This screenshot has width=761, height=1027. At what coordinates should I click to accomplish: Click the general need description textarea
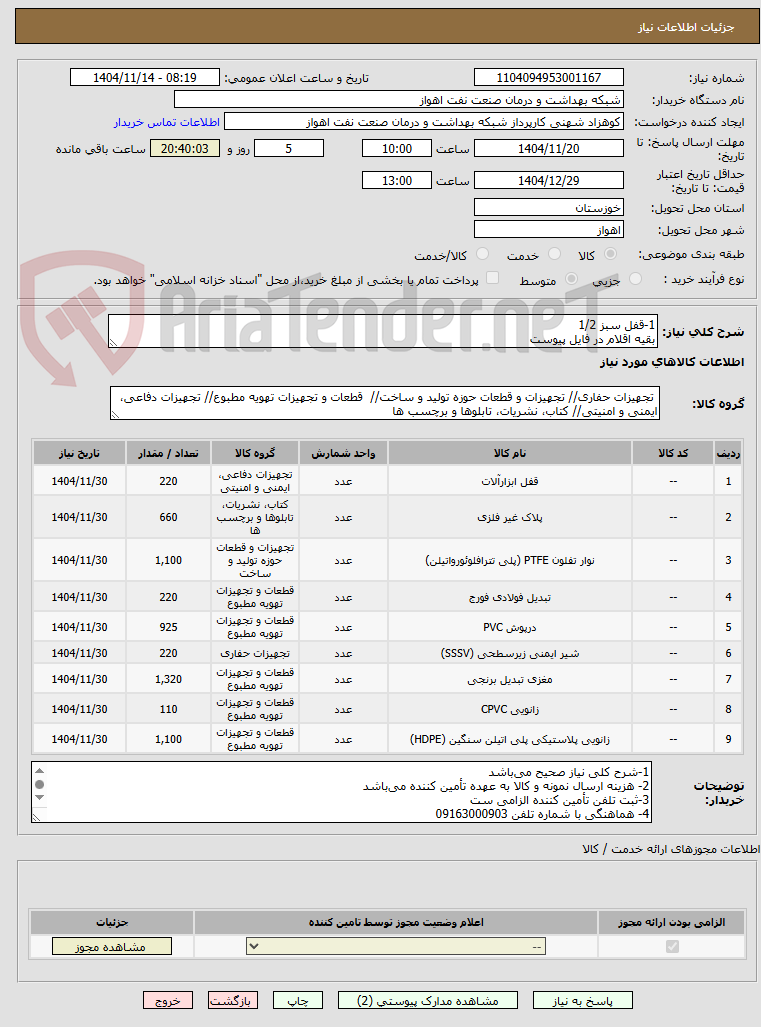coord(383,331)
